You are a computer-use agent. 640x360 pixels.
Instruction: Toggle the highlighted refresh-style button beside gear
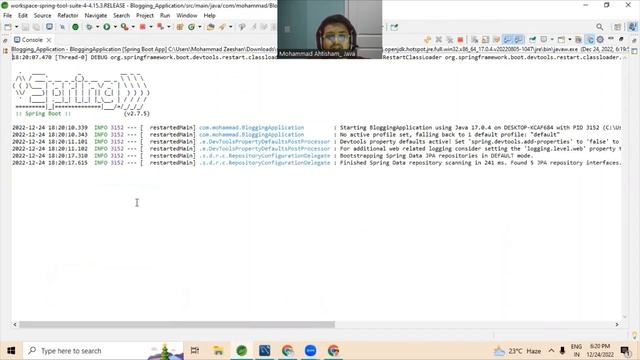click(589, 40)
